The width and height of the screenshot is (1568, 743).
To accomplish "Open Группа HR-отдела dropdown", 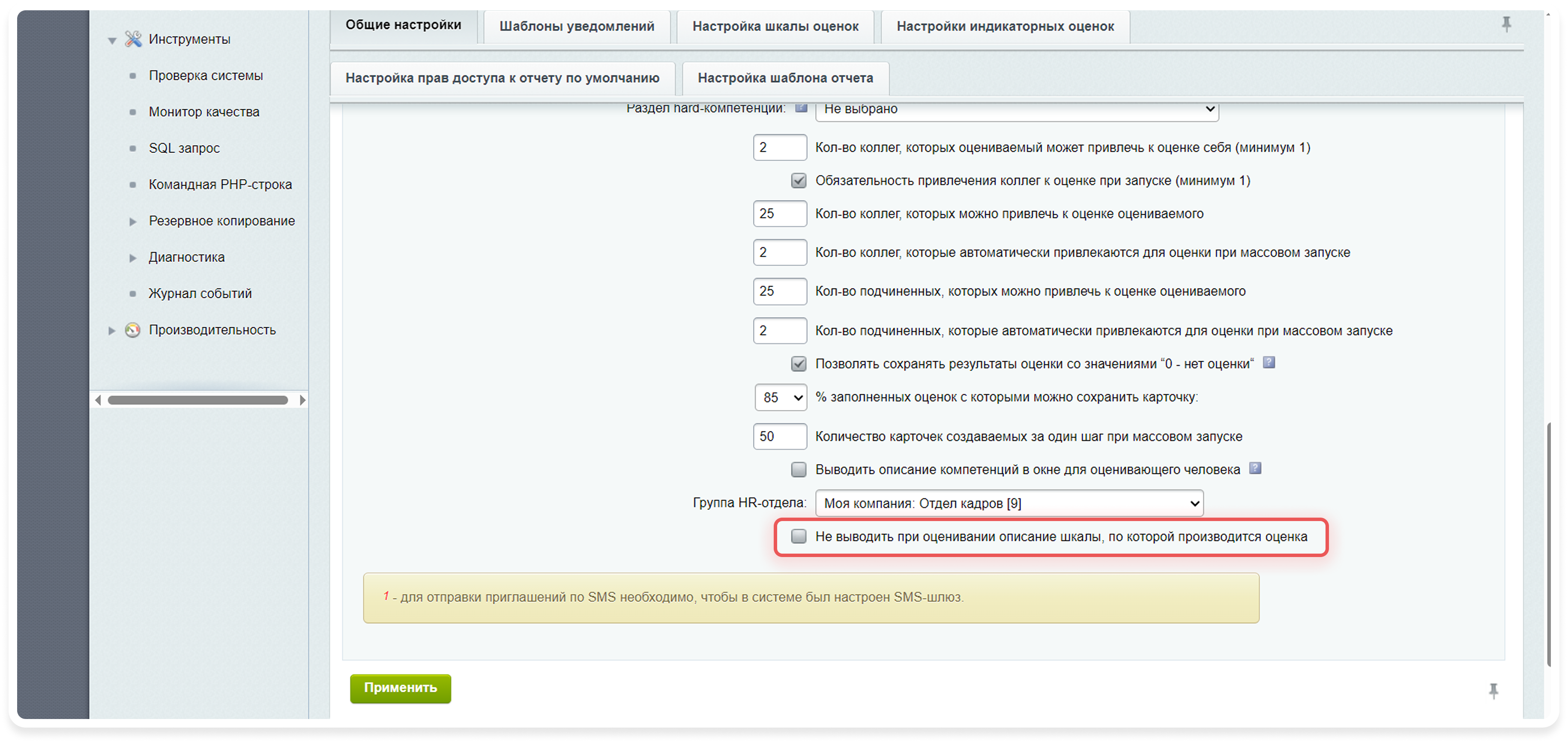I will [1008, 503].
